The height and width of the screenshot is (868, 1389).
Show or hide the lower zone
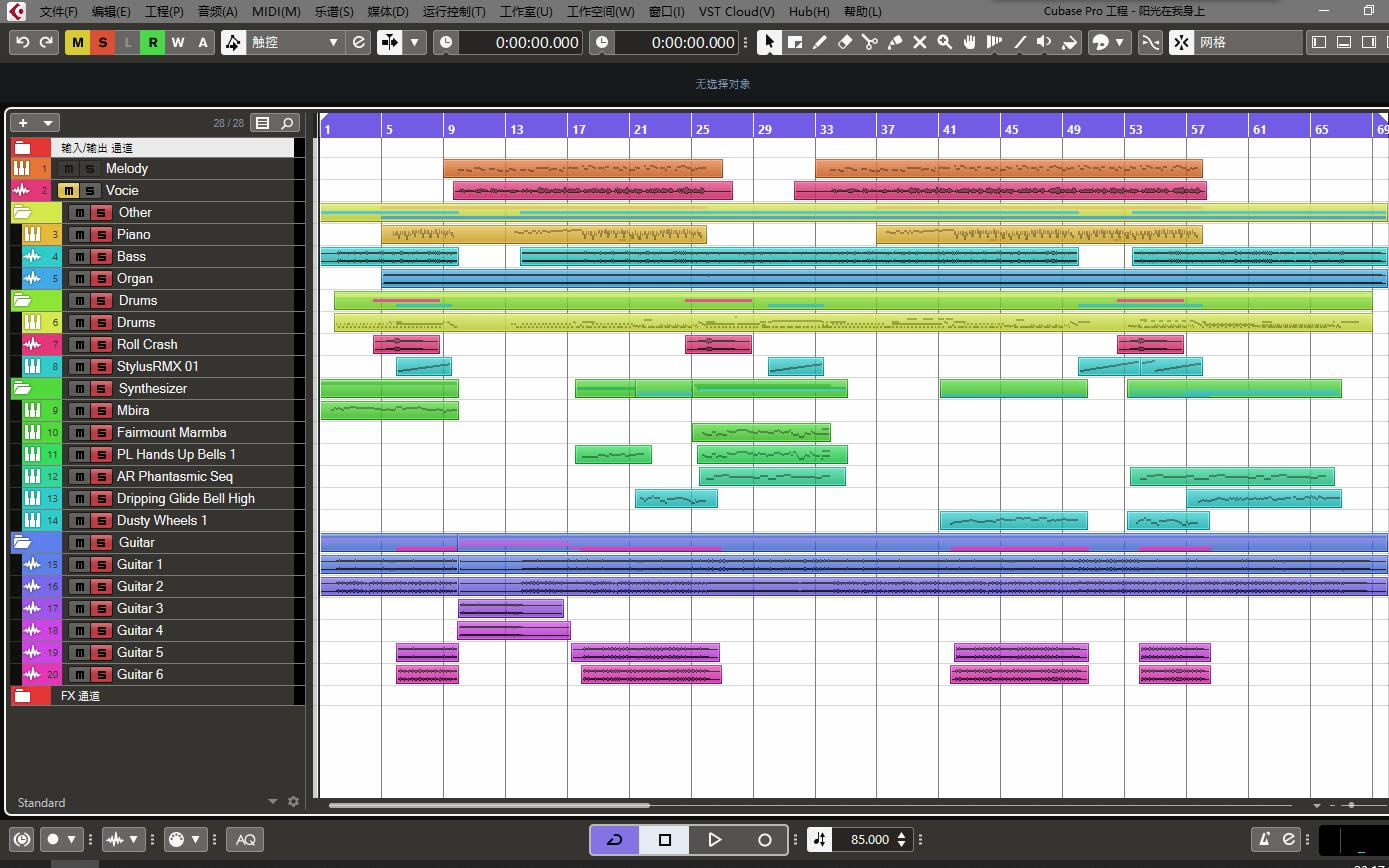pos(1344,42)
